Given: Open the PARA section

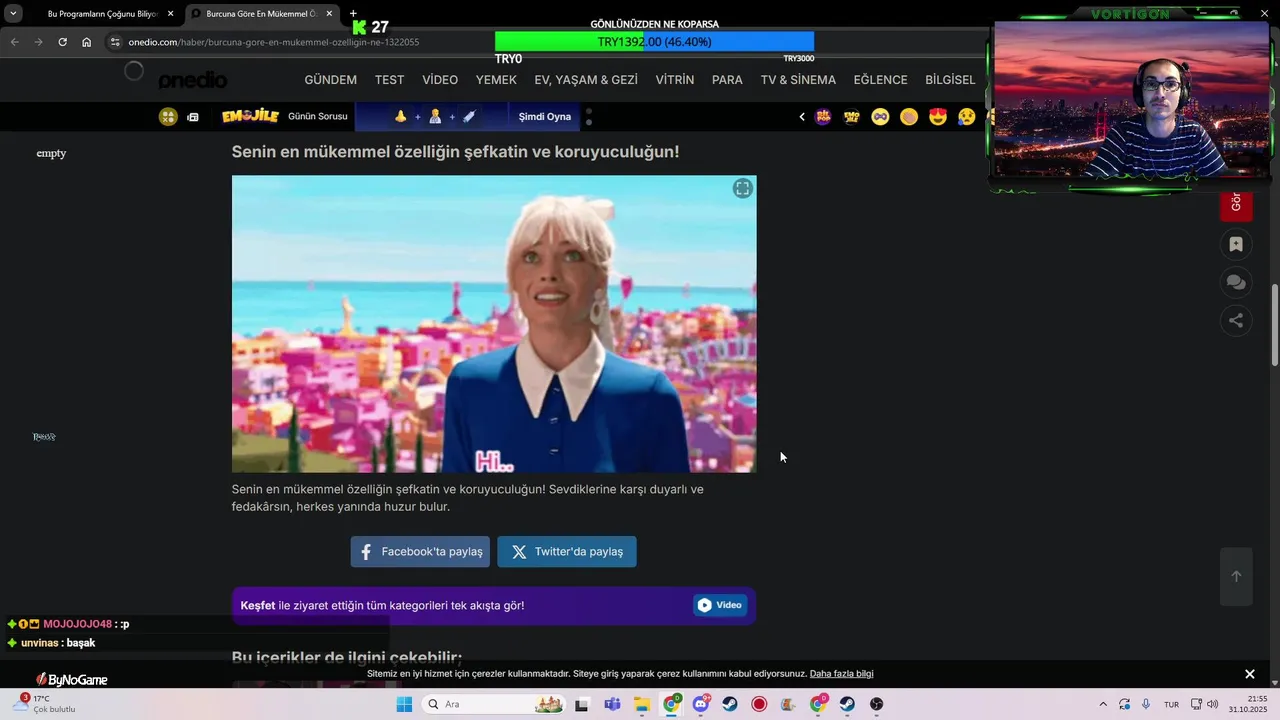Looking at the screenshot, I should [x=727, y=80].
